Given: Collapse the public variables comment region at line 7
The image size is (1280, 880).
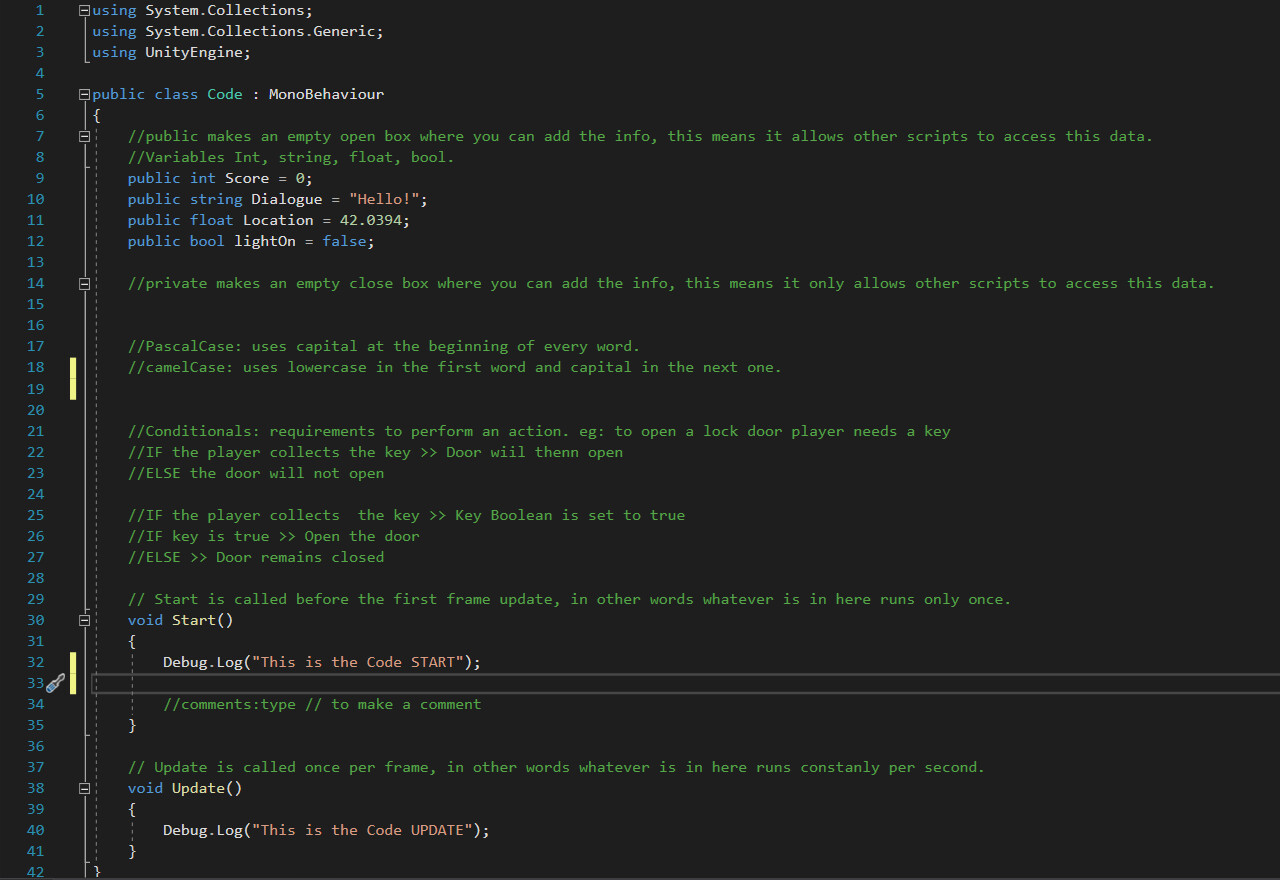Looking at the screenshot, I should pos(84,135).
